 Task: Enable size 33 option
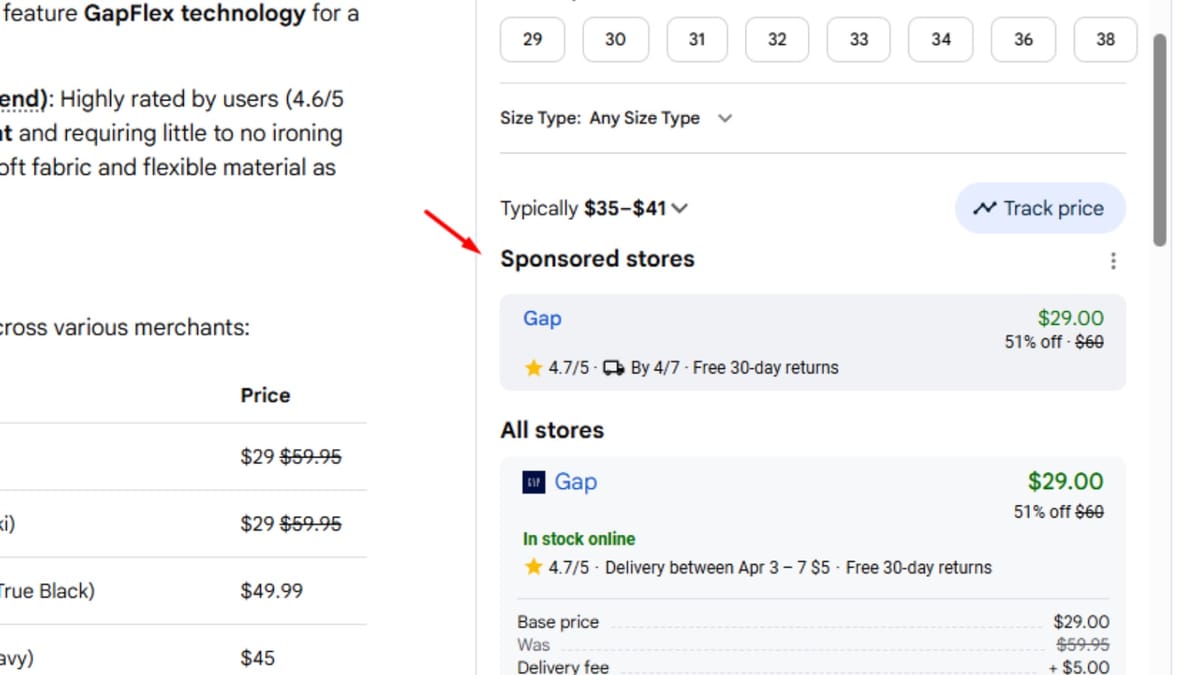pos(858,39)
